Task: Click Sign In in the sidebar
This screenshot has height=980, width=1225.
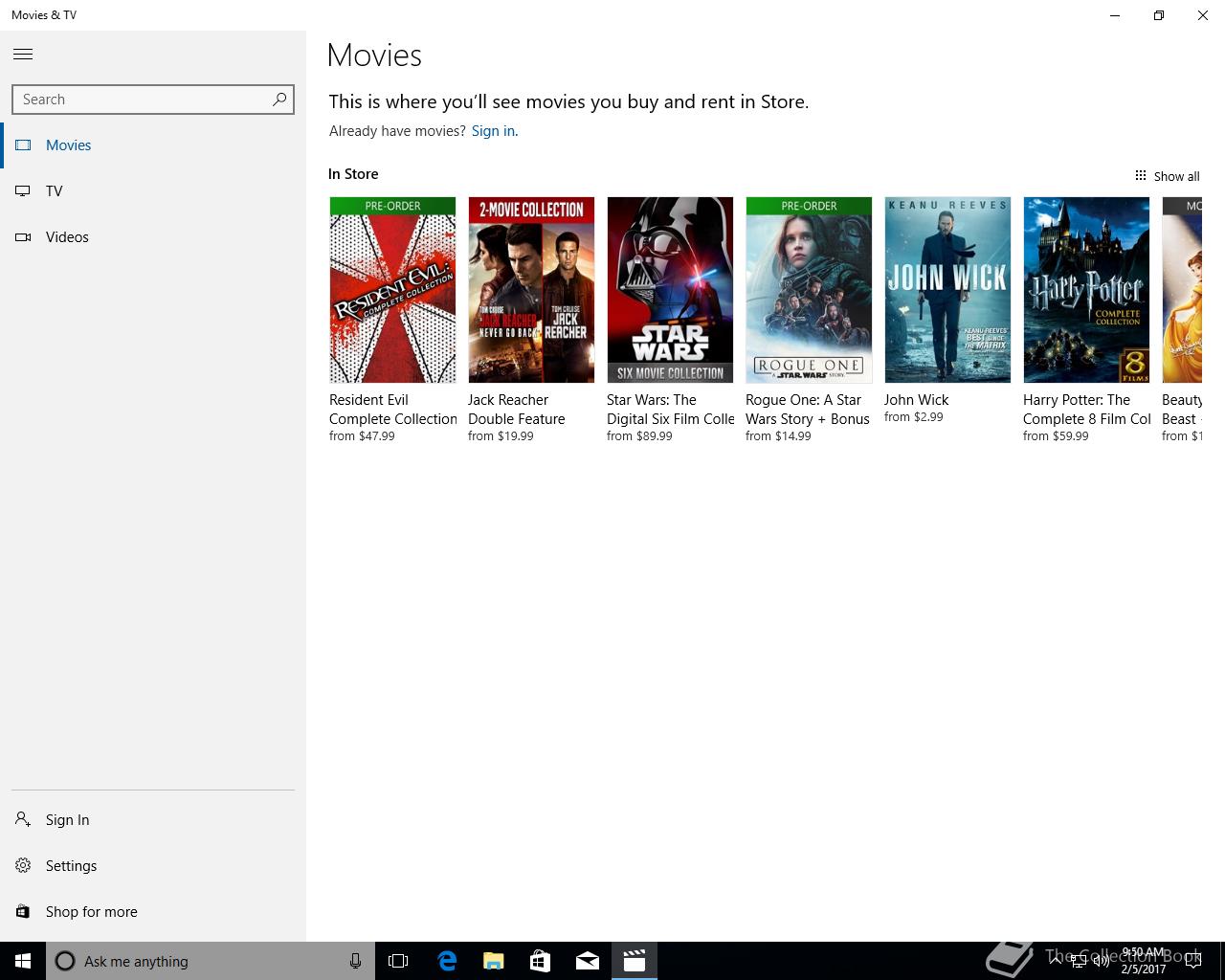Action: point(153,820)
